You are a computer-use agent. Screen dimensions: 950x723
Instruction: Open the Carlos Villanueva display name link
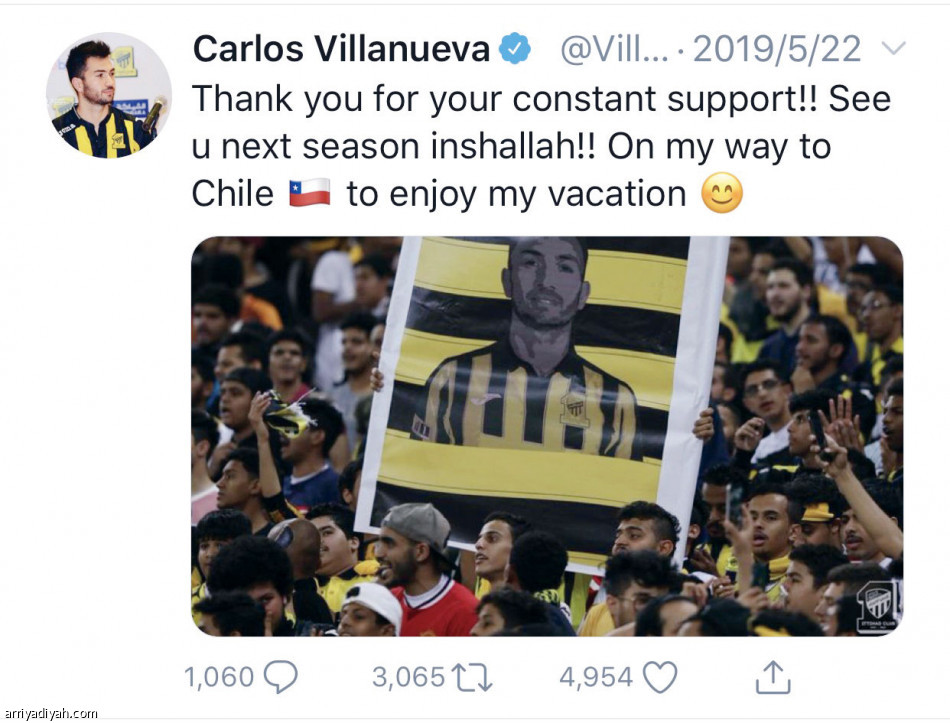[x=341, y=48]
